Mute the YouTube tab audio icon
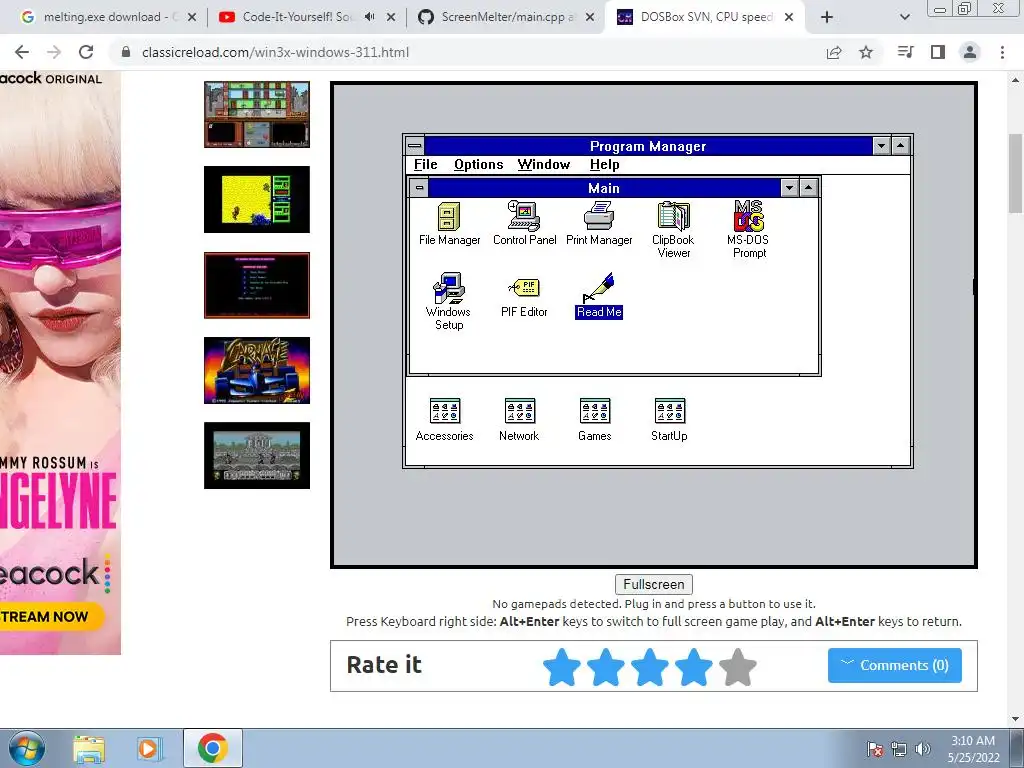 click(x=370, y=17)
